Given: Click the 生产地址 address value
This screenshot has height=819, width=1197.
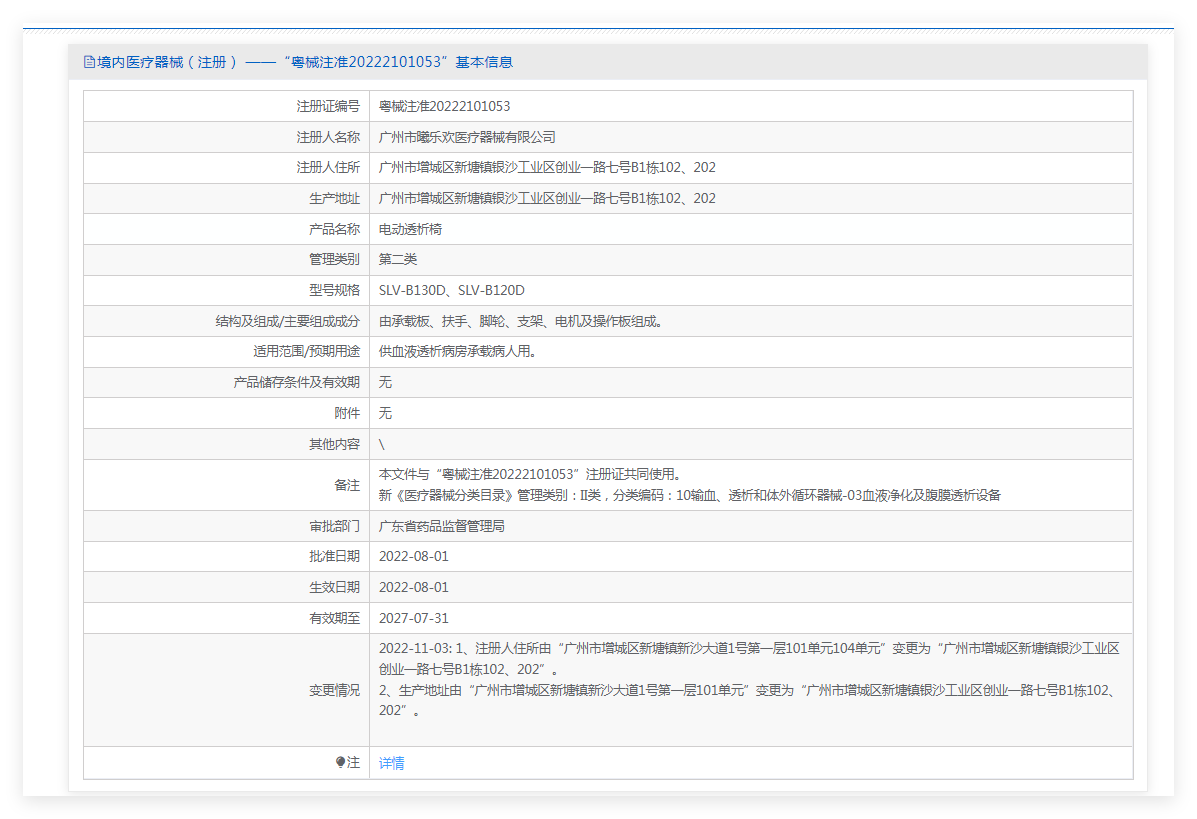Looking at the screenshot, I should click(547, 198).
